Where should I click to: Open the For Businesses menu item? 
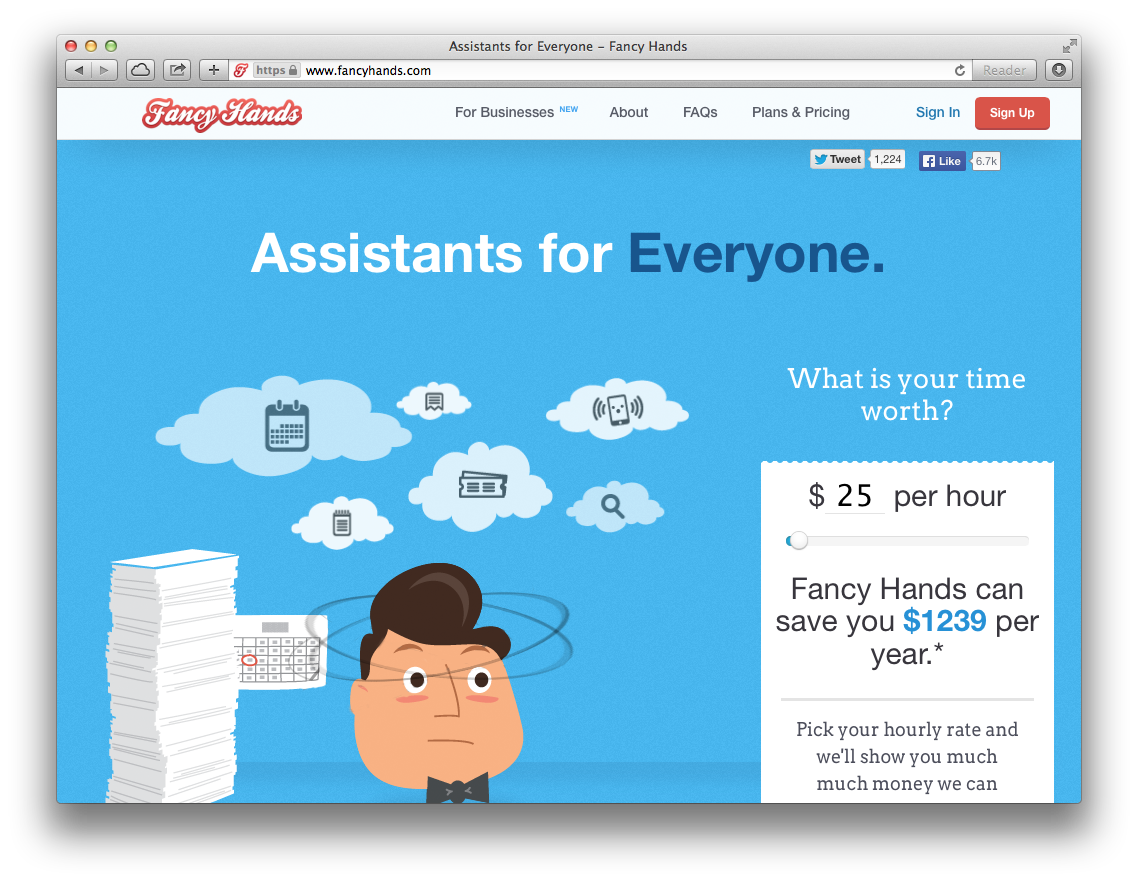(516, 112)
